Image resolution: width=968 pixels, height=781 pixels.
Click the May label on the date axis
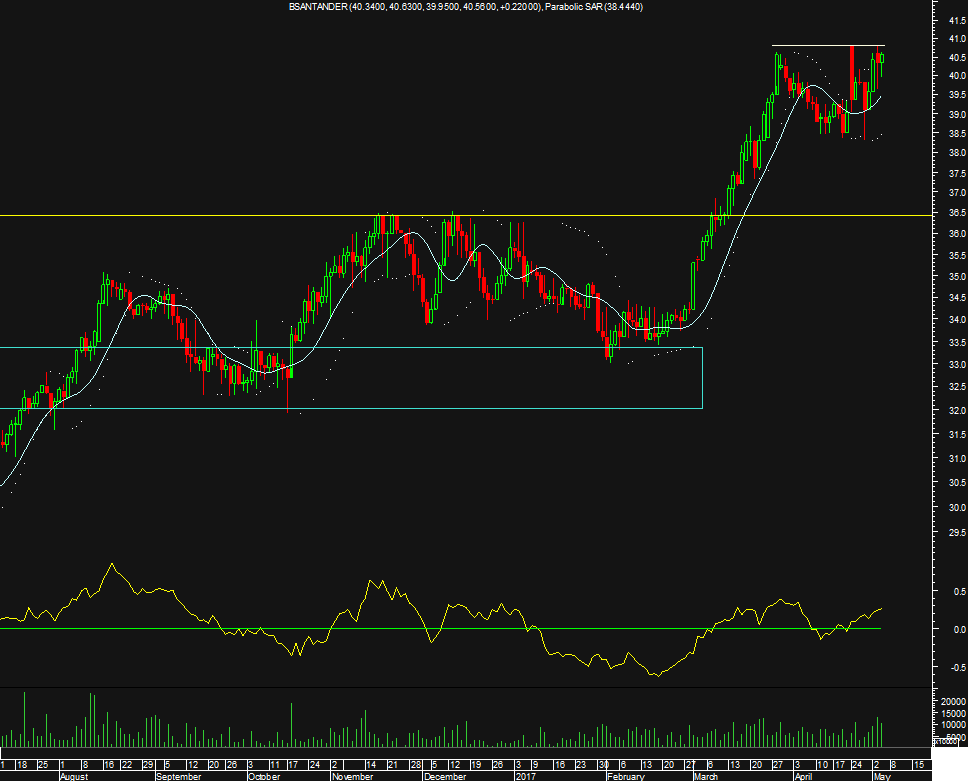tap(879, 775)
